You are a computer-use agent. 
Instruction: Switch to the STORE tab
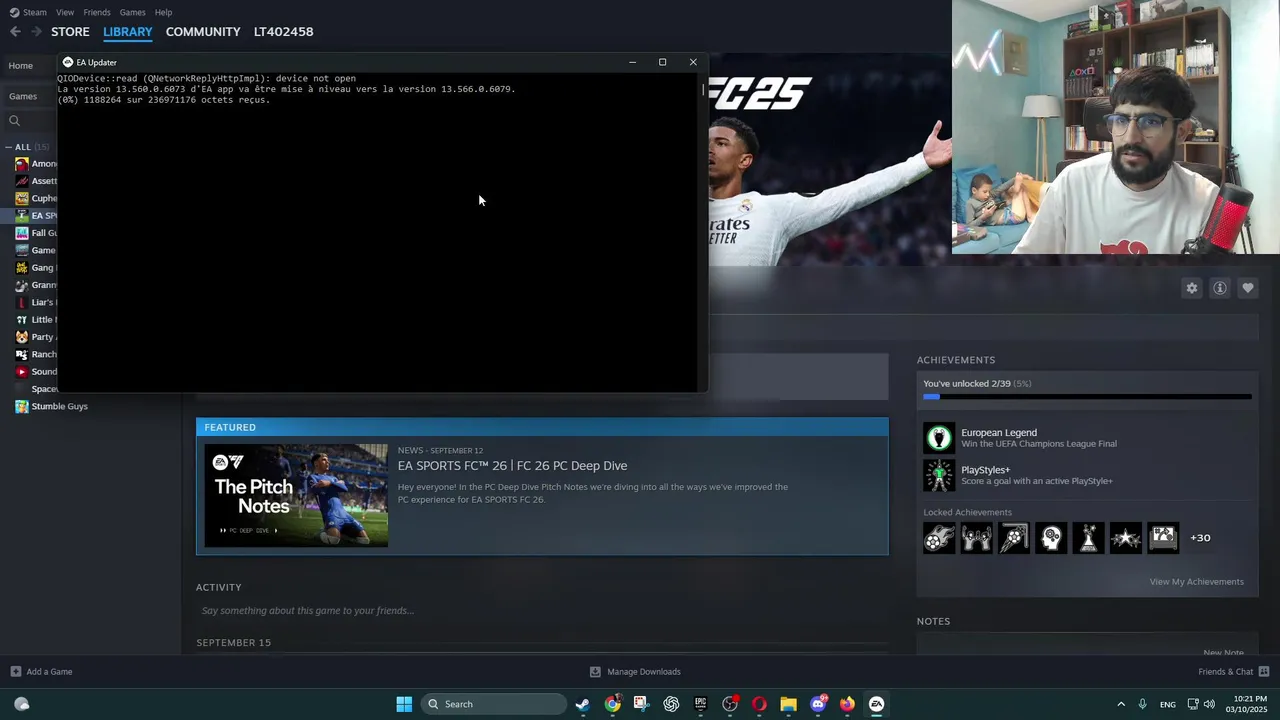click(x=70, y=32)
